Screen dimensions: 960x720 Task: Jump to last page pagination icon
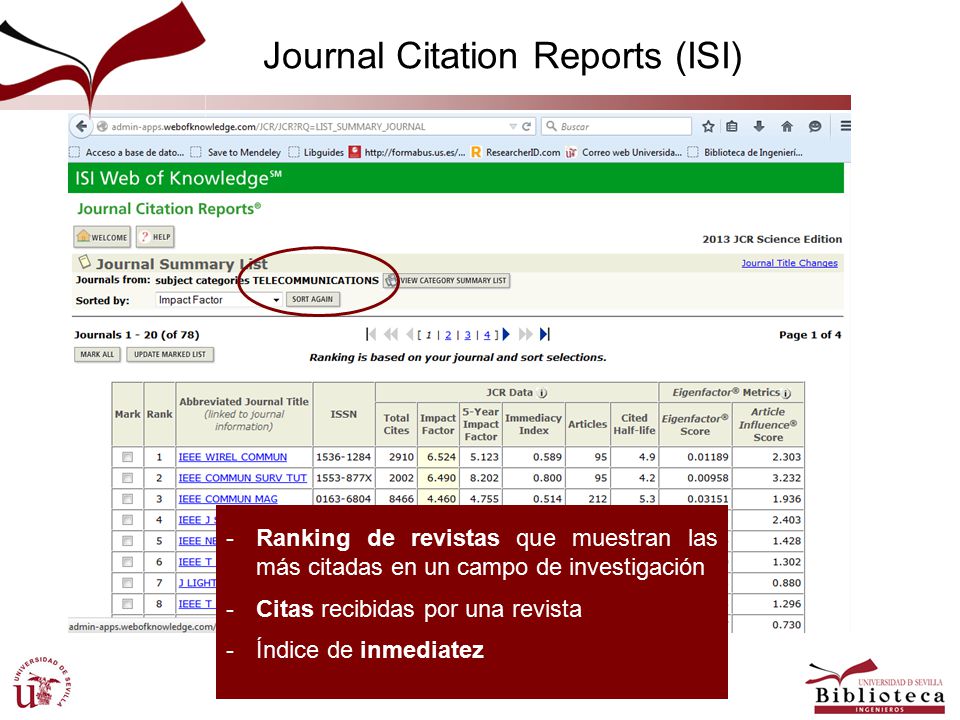(545, 334)
